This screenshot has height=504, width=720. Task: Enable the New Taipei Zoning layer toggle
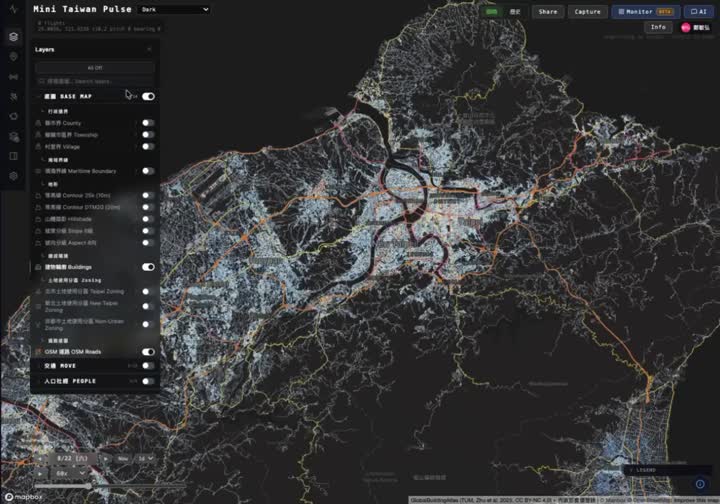click(148, 306)
